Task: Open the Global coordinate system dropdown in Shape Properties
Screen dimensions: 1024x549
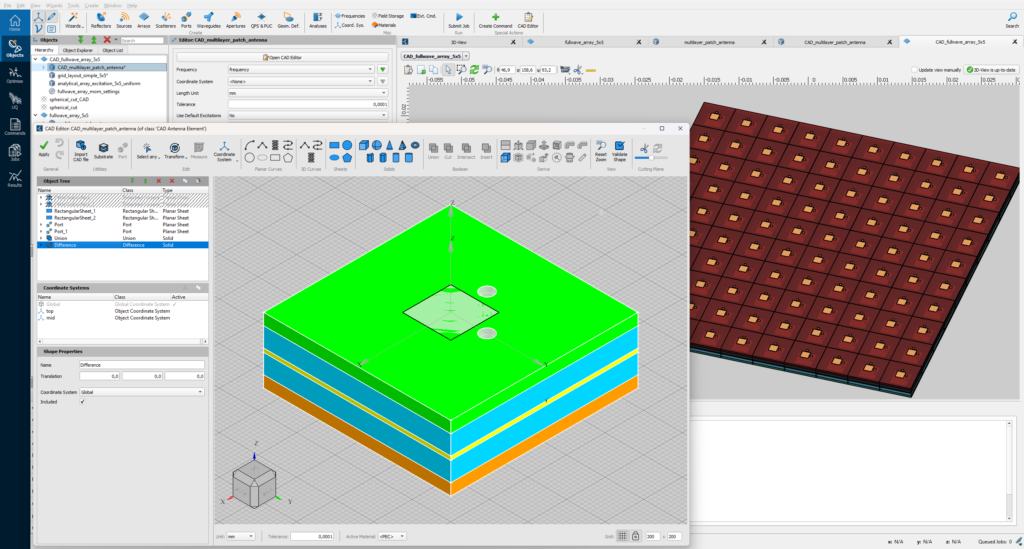Action: pyautogui.click(x=142, y=392)
